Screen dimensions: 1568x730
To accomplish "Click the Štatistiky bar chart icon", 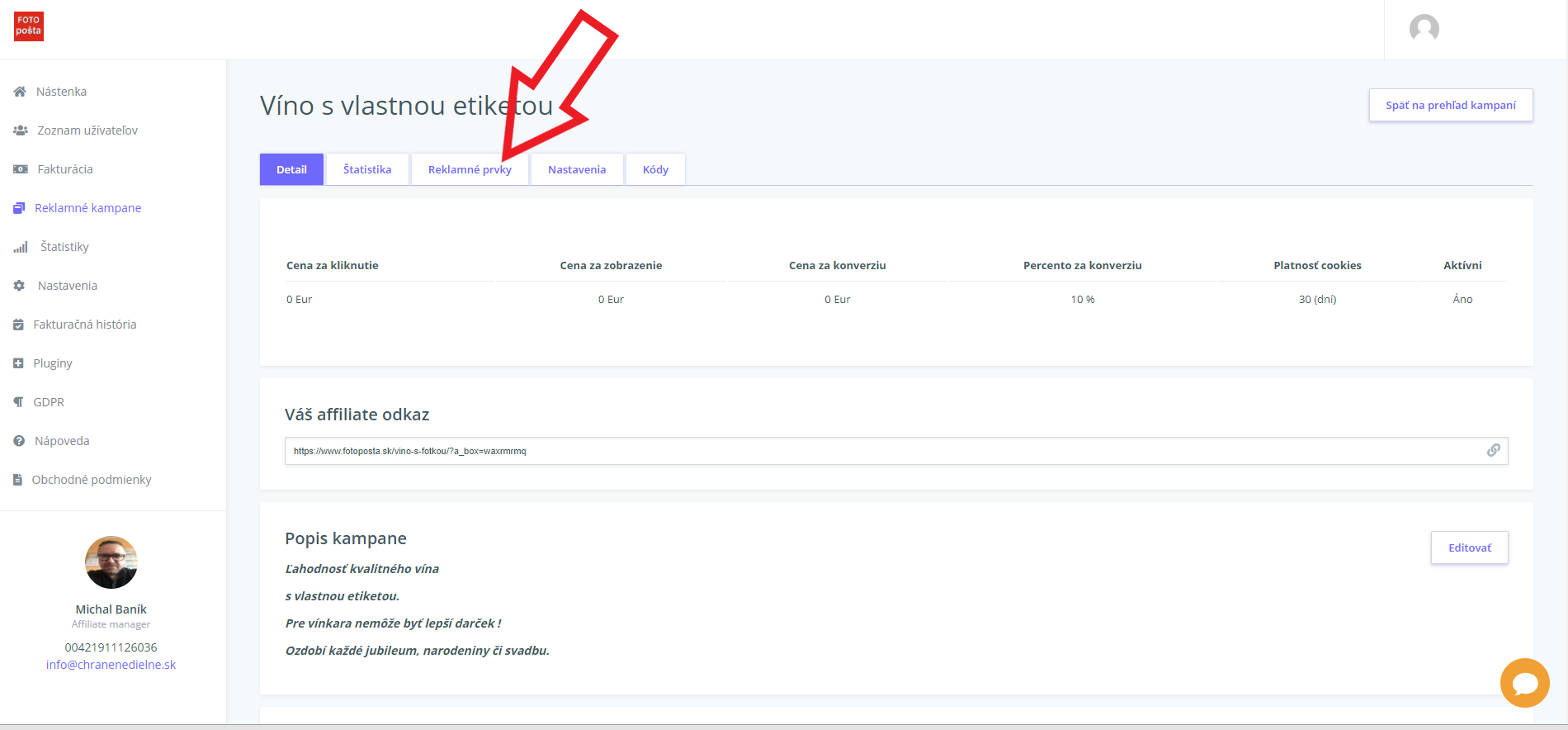I will click(x=21, y=247).
